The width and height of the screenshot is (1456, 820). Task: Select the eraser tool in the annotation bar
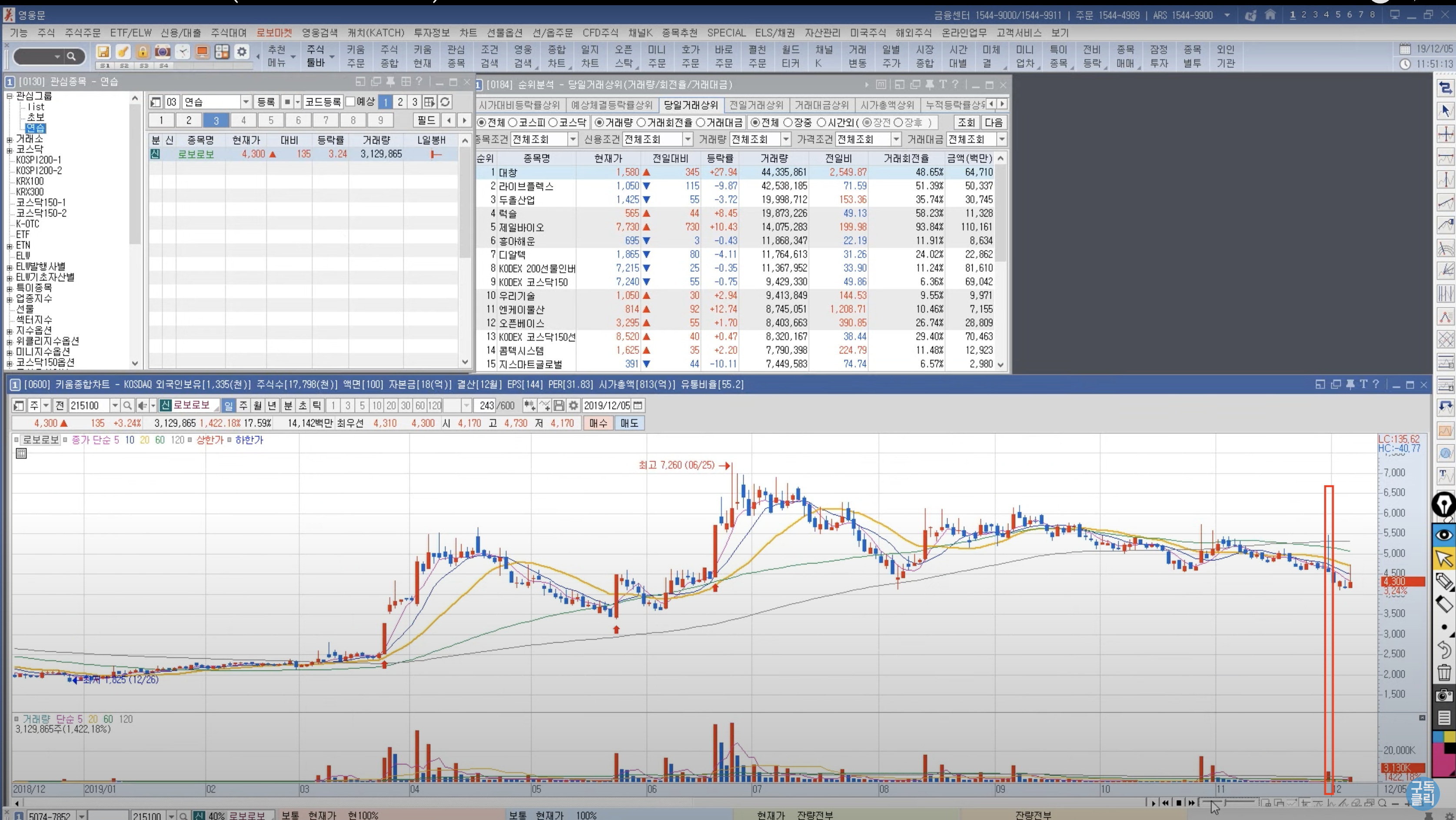pyautogui.click(x=1444, y=604)
